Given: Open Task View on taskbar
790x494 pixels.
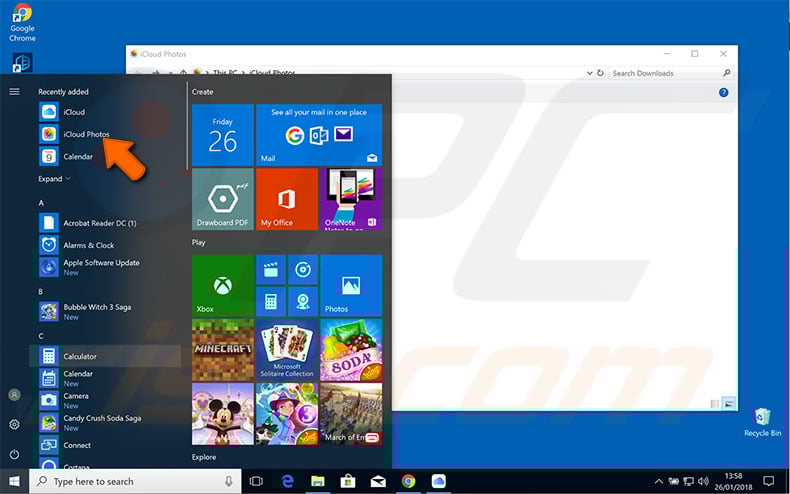Looking at the screenshot, I should pyautogui.click(x=256, y=481).
